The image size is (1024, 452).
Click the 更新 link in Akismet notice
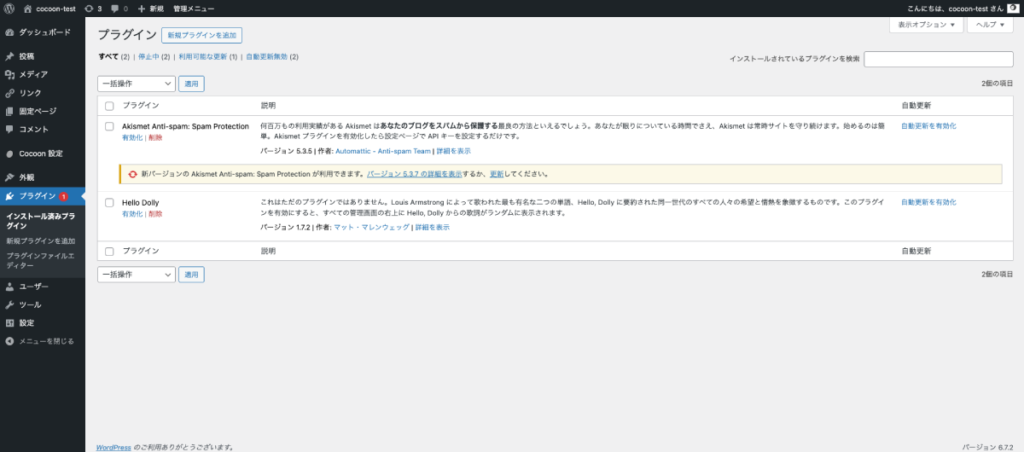point(497,174)
